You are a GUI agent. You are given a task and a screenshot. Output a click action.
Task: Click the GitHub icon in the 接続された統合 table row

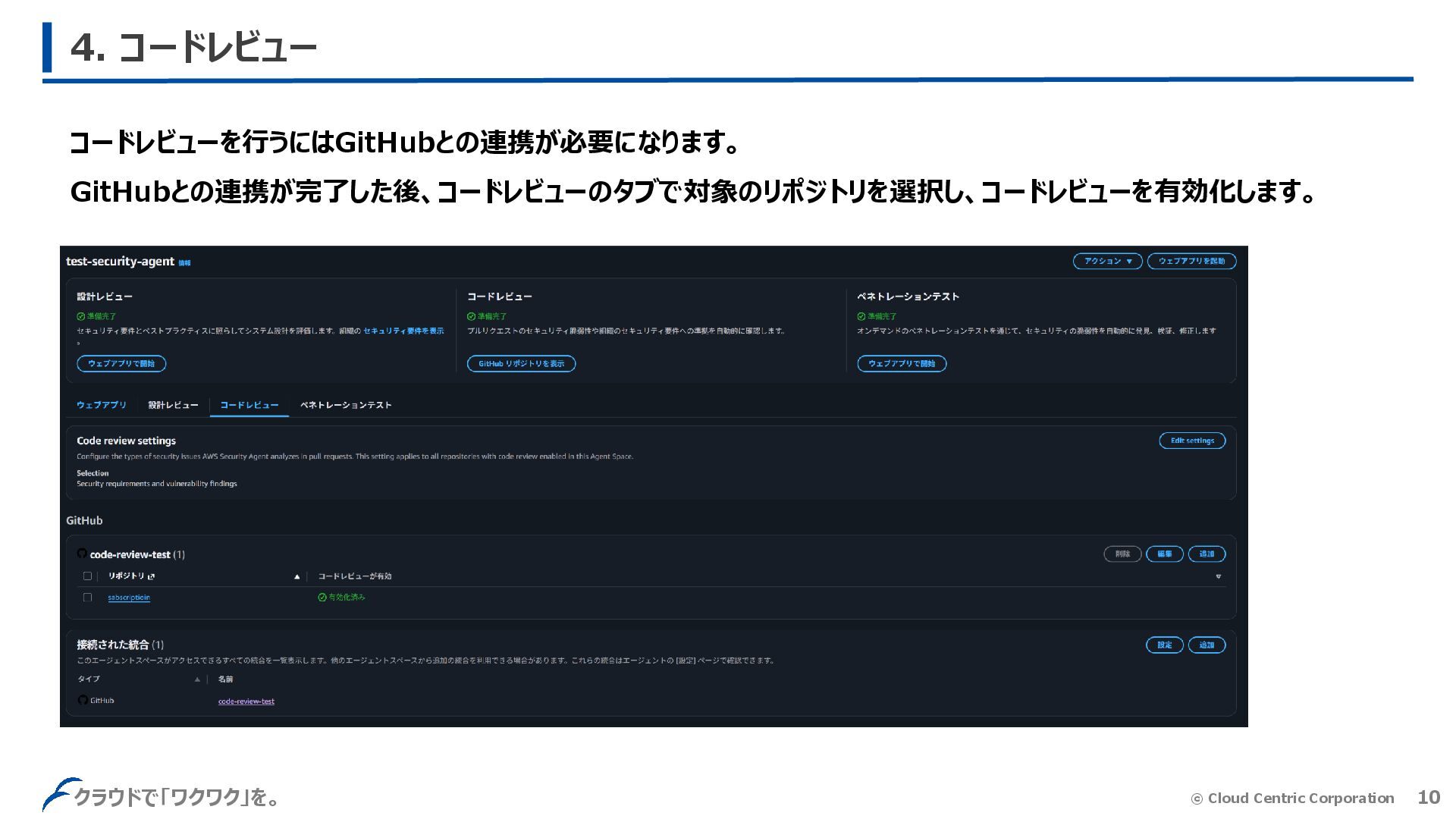pyautogui.click(x=83, y=700)
